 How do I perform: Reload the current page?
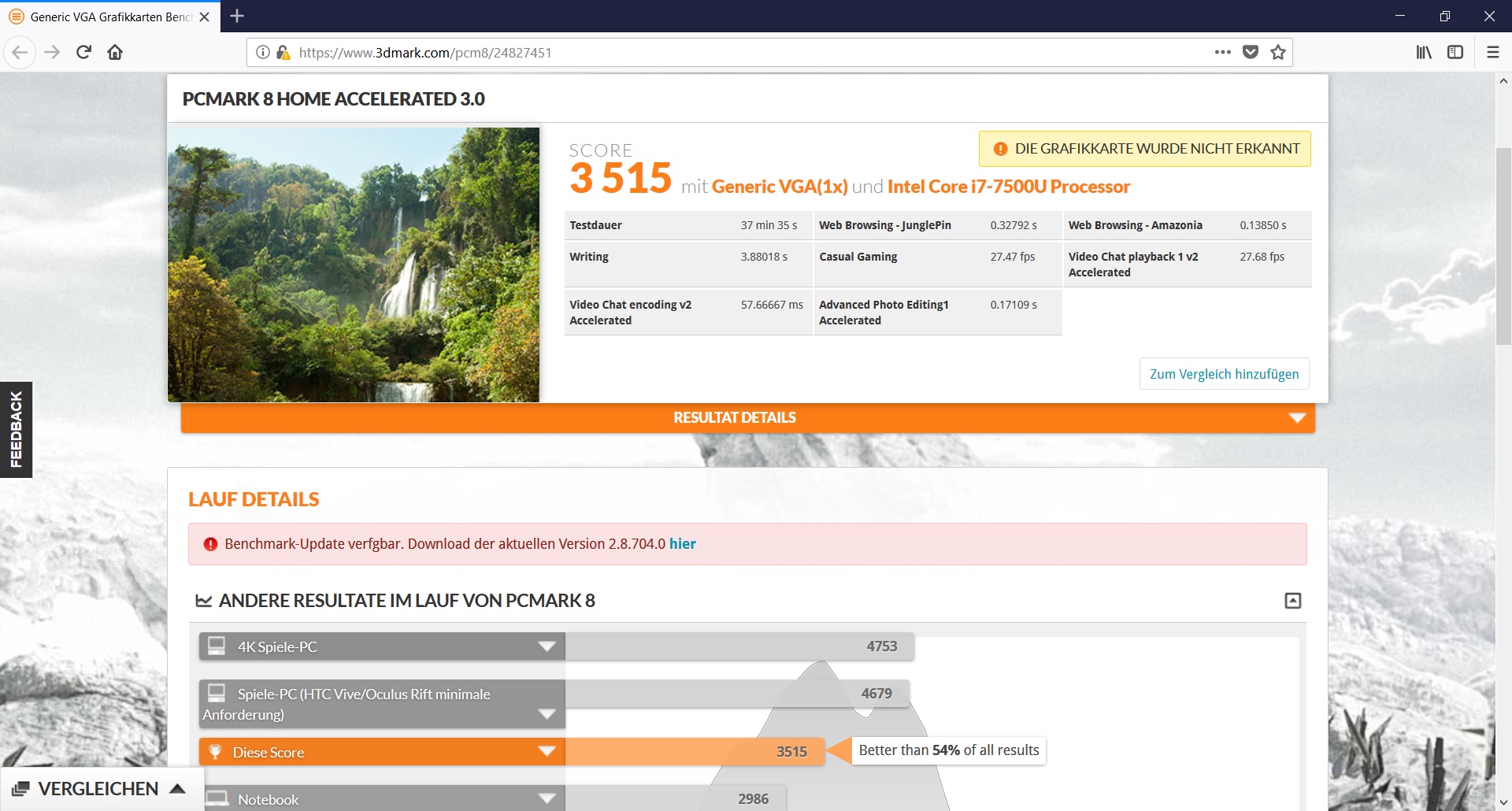point(83,53)
